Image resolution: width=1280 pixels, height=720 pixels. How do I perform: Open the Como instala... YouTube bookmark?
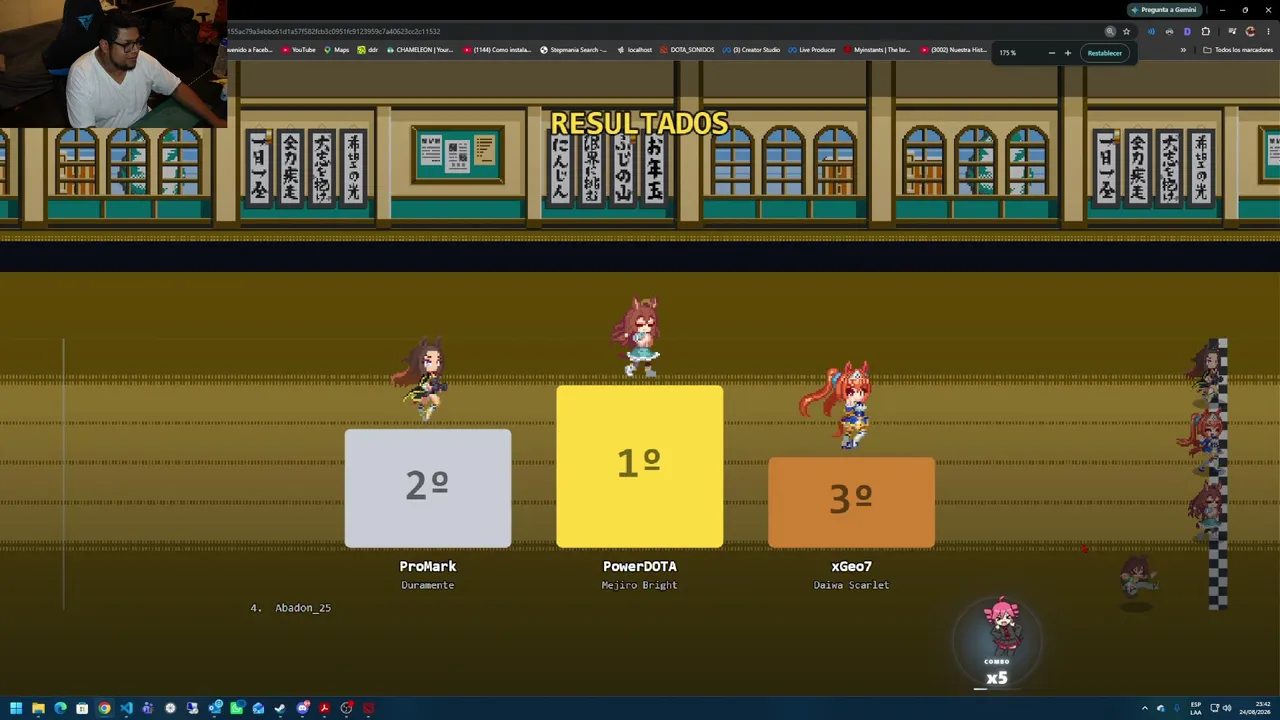coord(497,50)
